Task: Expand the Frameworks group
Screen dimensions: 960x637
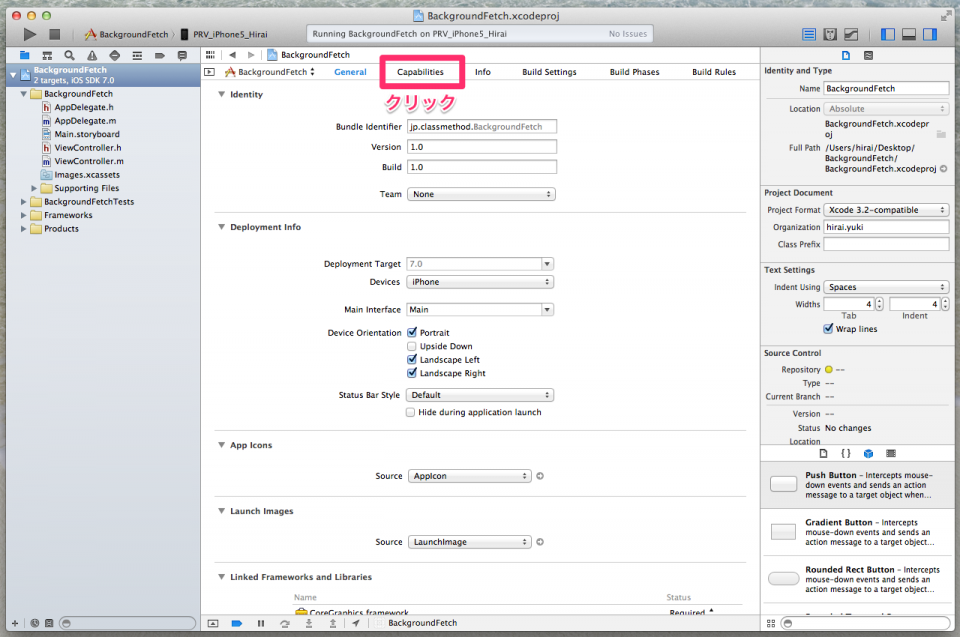Action: click(23, 215)
